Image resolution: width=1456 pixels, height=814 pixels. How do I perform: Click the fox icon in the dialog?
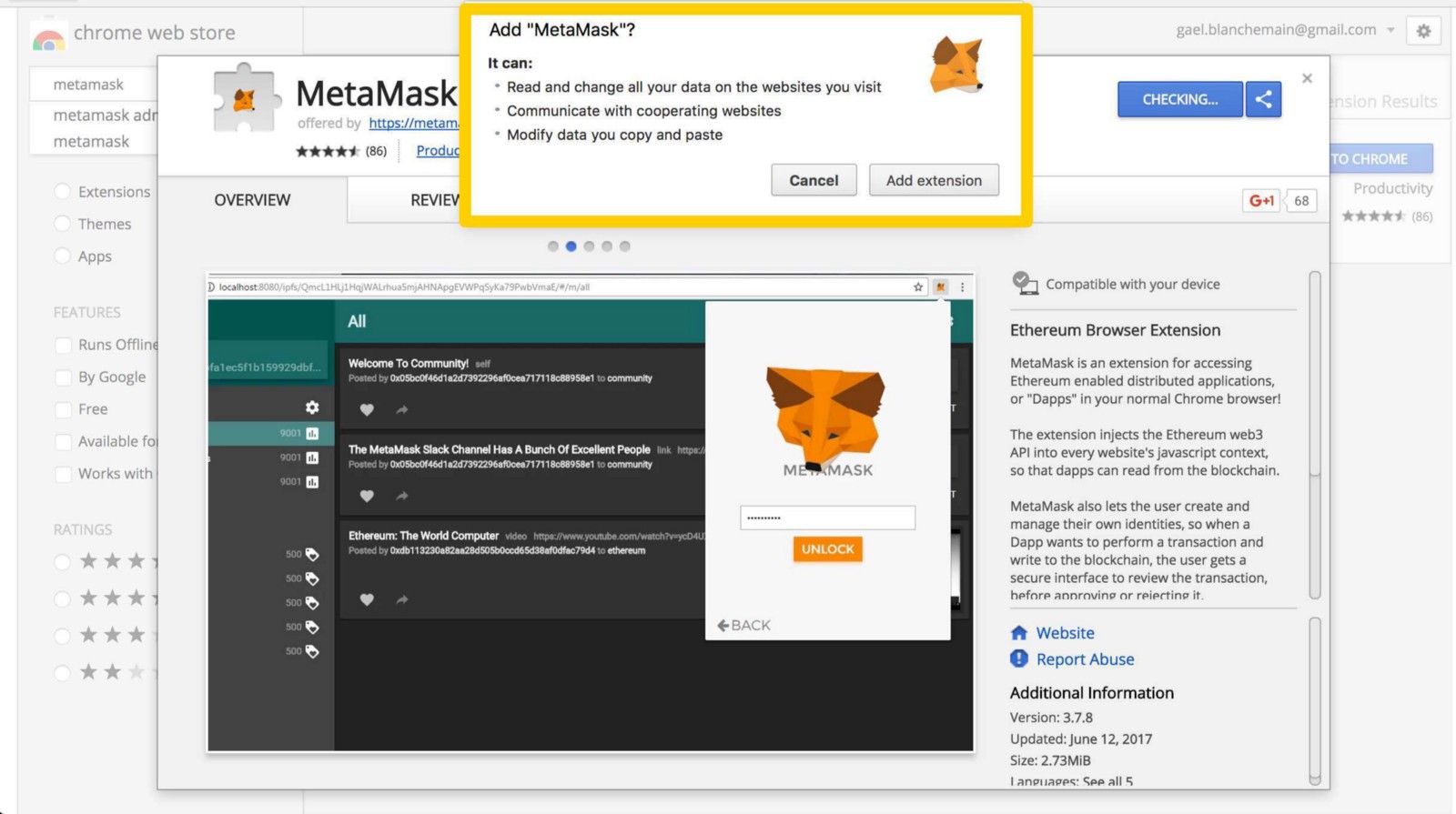(956, 65)
